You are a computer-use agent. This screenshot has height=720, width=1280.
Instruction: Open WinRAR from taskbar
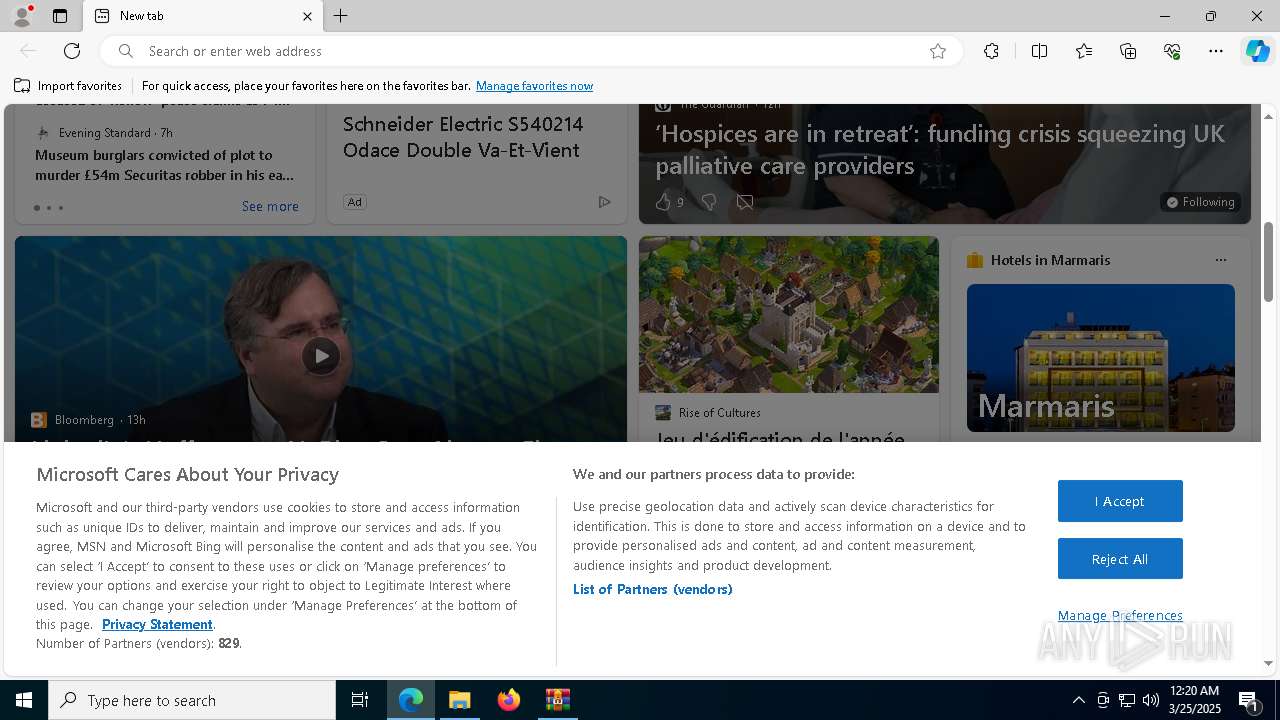pos(558,700)
